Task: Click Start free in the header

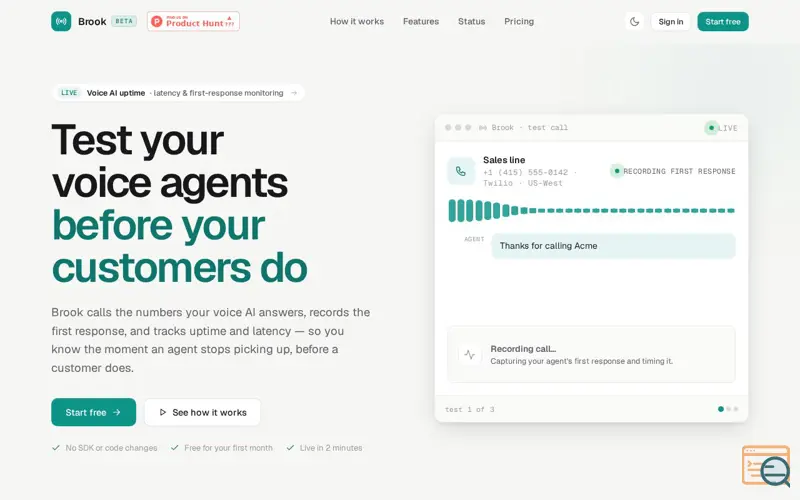Action: tap(723, 21)
